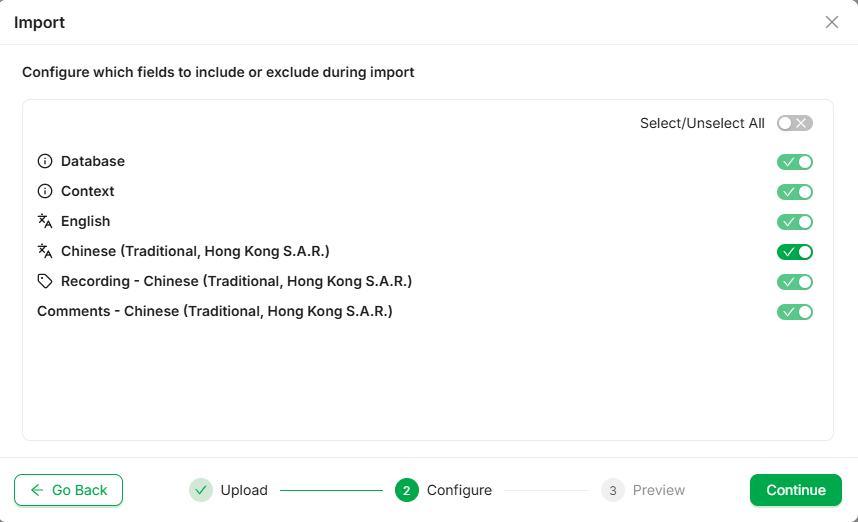Switch off Recording - Chinese toggle
The image size is (858, 522).
pyautogui.click(x=795, y=282)
